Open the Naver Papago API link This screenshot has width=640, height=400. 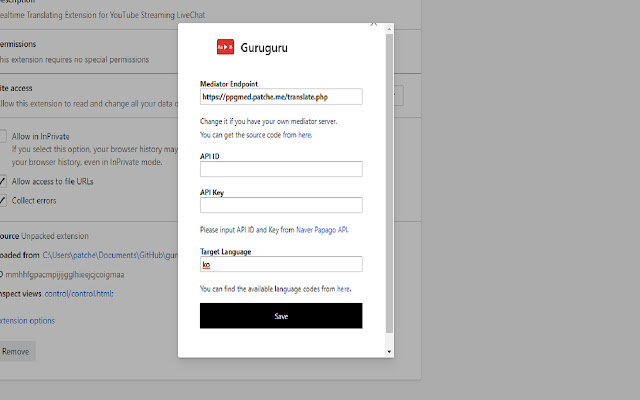click(x=322, y=230)
